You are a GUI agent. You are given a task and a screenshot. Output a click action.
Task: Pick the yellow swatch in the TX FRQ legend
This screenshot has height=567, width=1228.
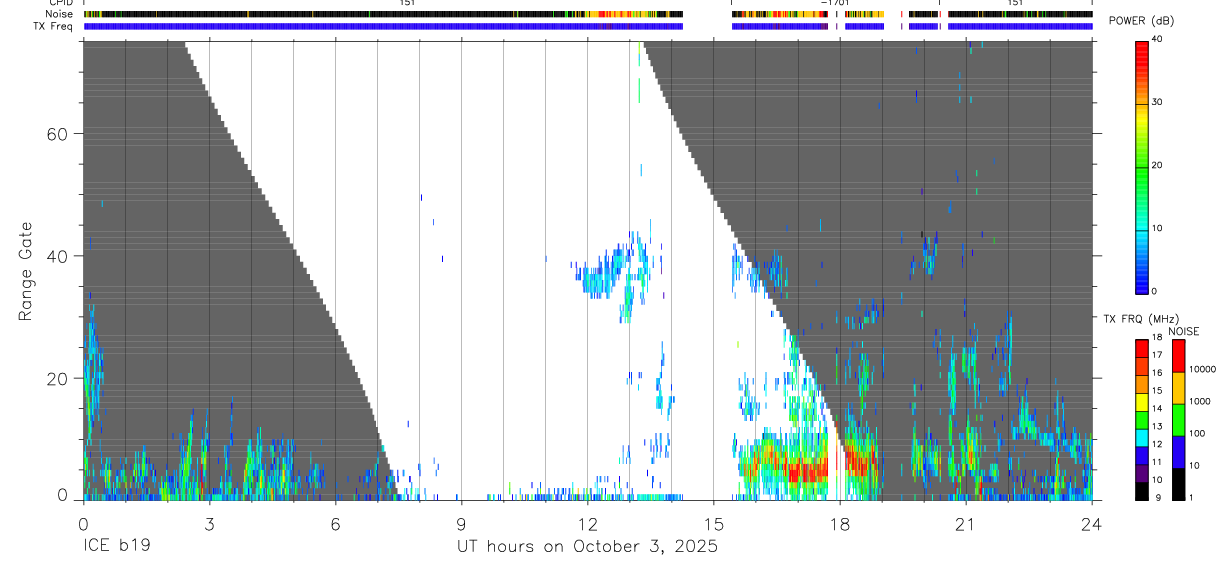point(1141,400)
